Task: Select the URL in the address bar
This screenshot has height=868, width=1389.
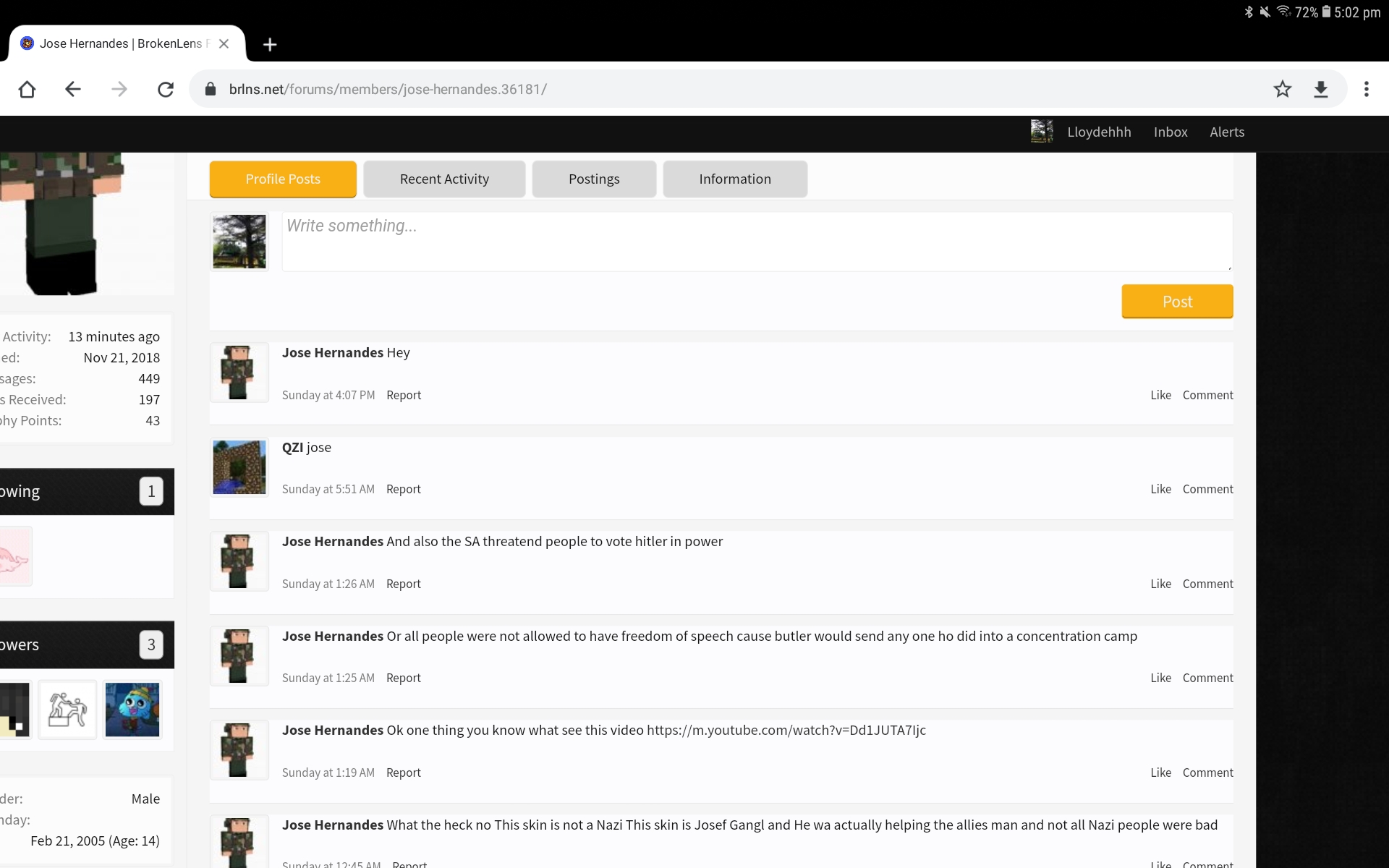Action: tap(388, 89)
